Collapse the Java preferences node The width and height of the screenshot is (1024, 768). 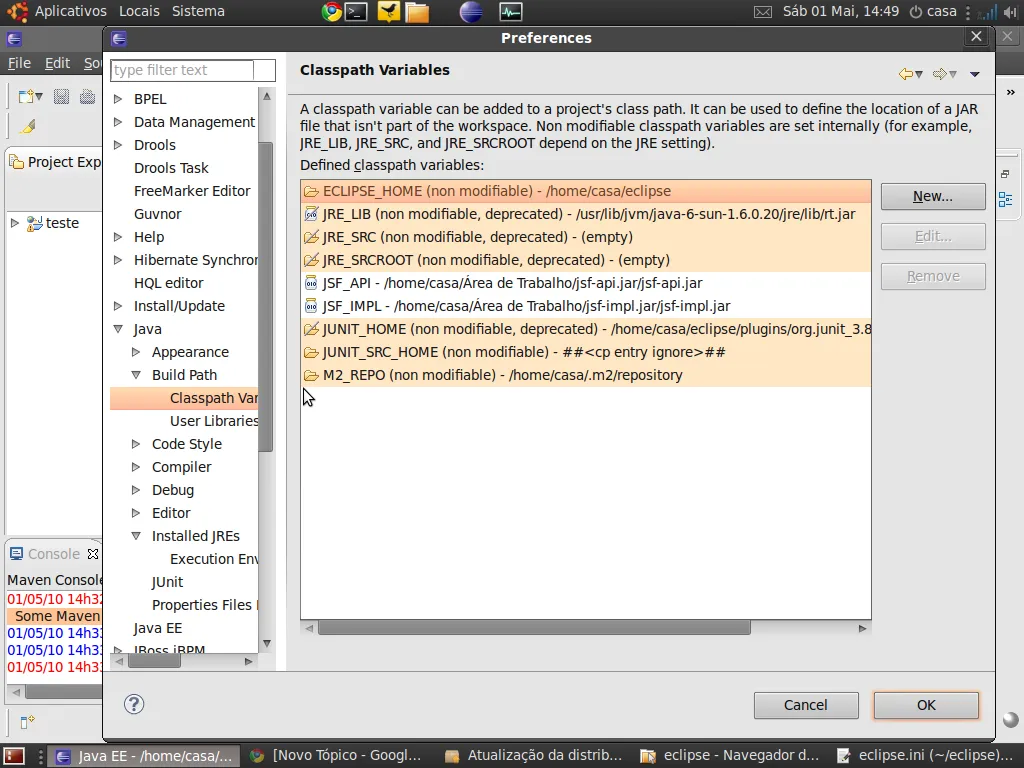click(118, 329)
